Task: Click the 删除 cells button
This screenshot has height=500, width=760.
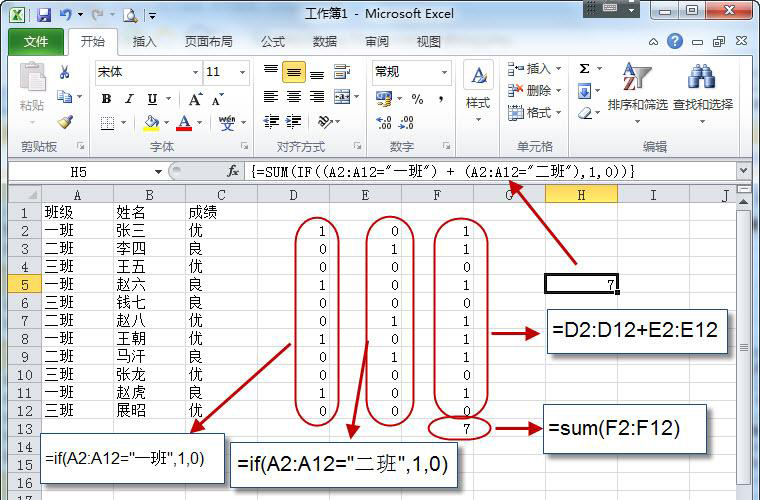Action: point(534,91)
